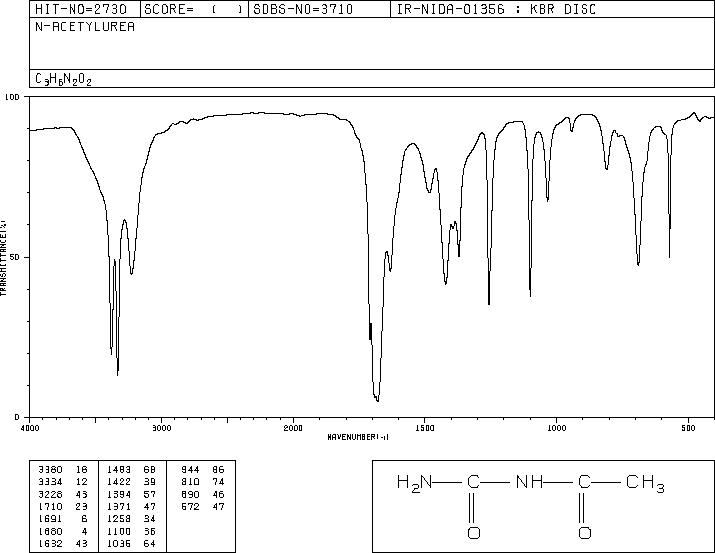Select IR-NIDA-01356 : KBR DISC label

[x=496, y=9]
